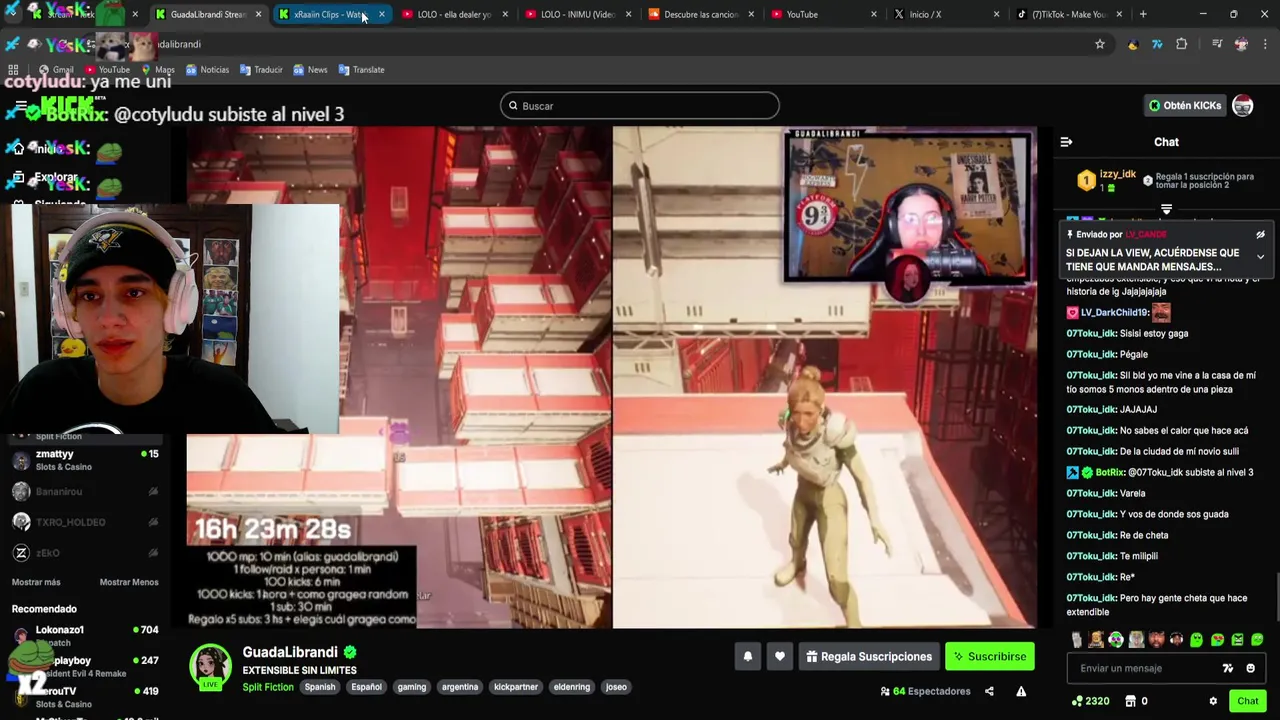Toggle the heart follow button

pyautogui.click(x=779, y=656)
